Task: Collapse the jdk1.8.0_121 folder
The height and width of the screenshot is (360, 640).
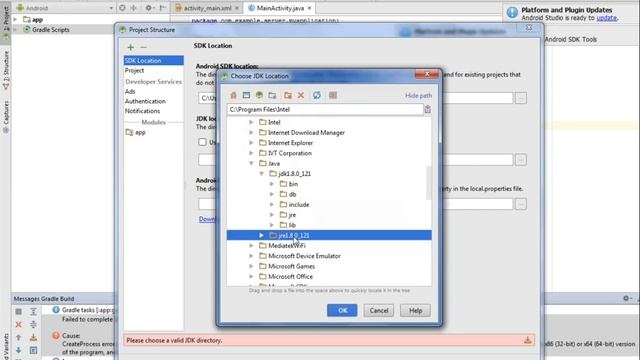Action: click(x=262, y=173)
